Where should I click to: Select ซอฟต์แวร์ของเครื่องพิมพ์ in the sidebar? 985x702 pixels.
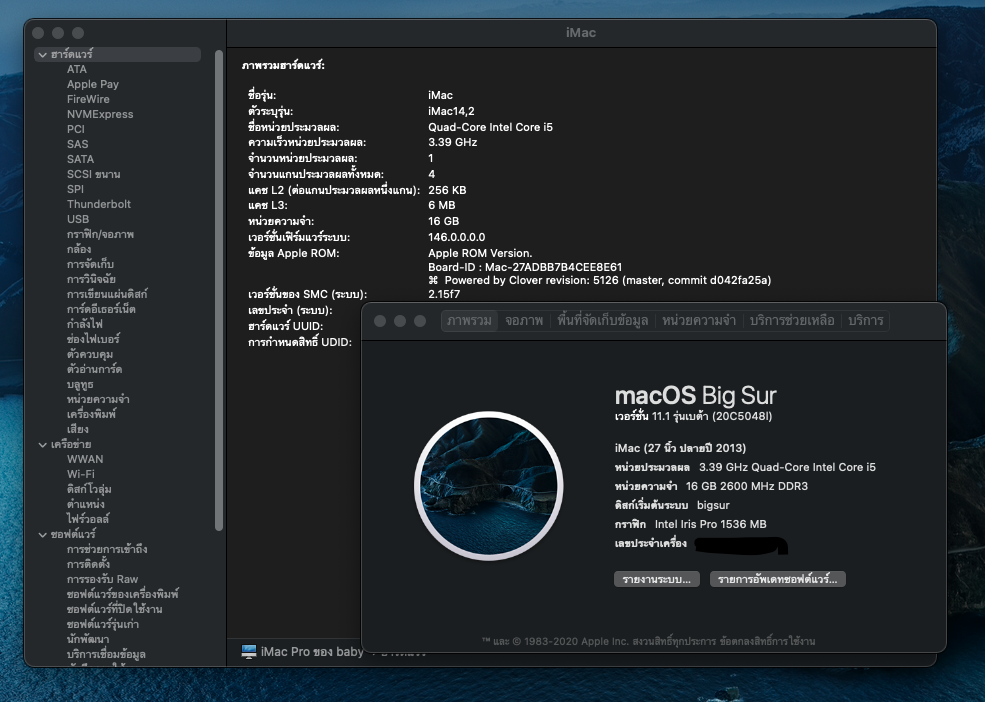122,595
